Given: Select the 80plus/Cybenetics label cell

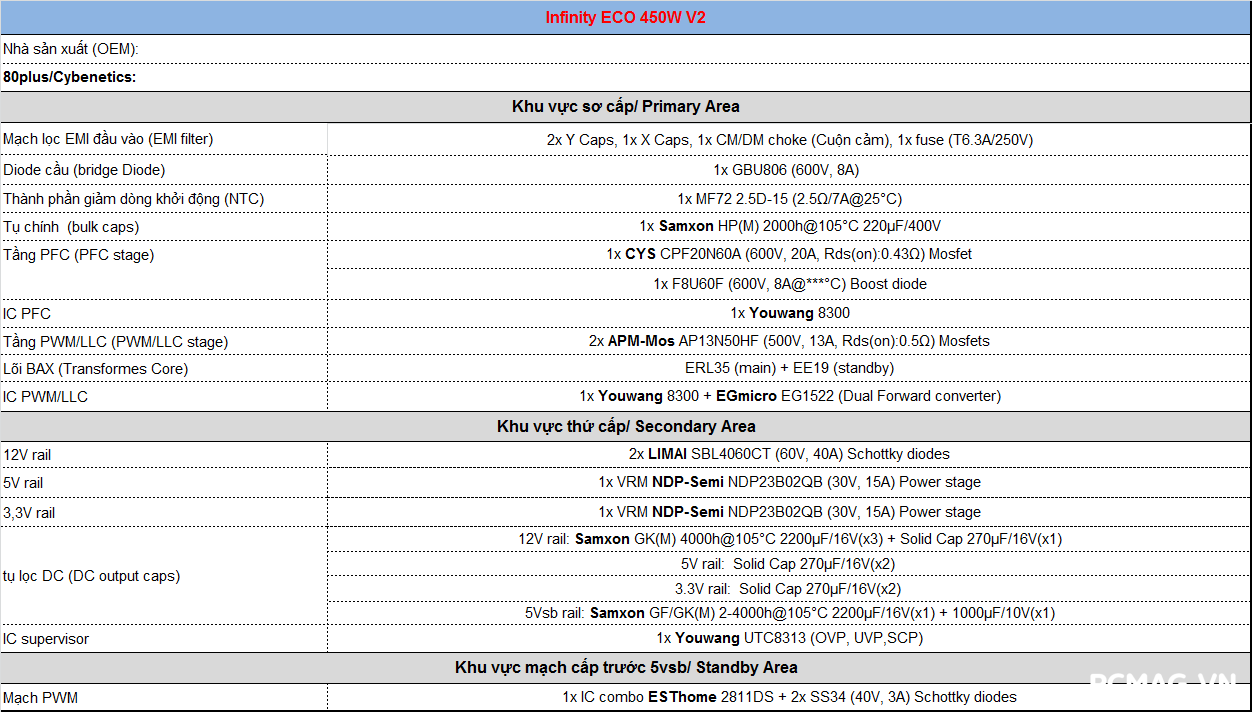Looking at the screenshot, I should point(70,77).
